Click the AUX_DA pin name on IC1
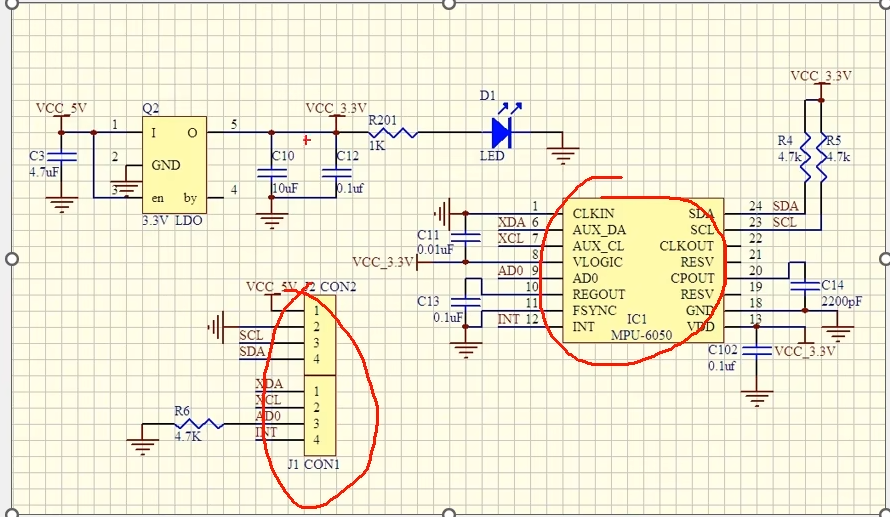Image resolution: width=890 pixels, height=517 pixels. (x=599, y=230)
